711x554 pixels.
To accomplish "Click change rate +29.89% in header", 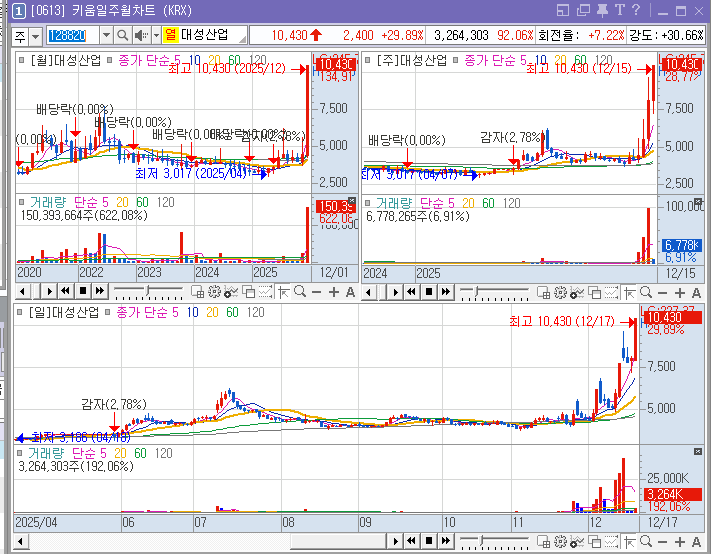I will (x=402, y=35).
